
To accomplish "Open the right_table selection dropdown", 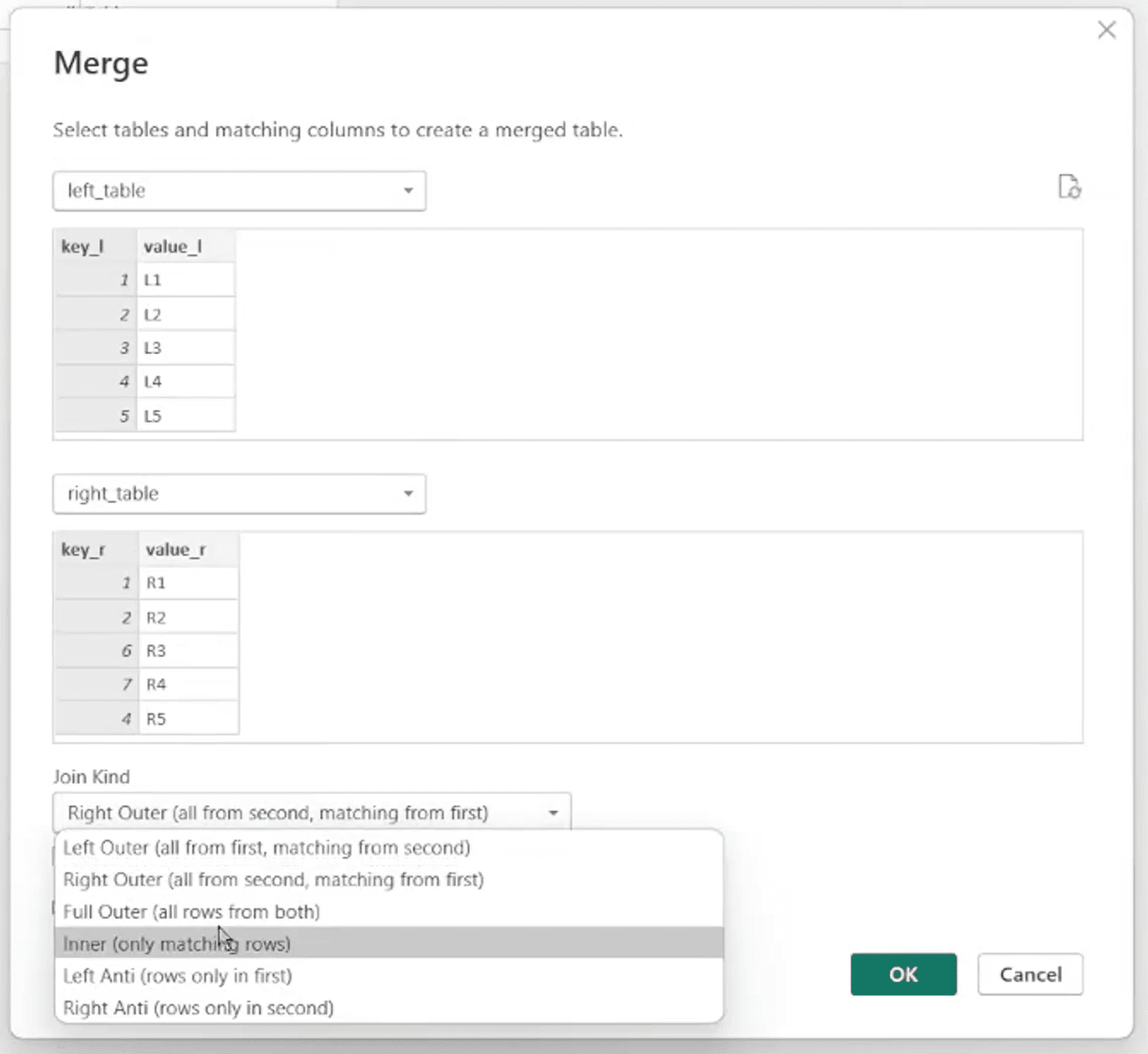I will coord(239,494).
